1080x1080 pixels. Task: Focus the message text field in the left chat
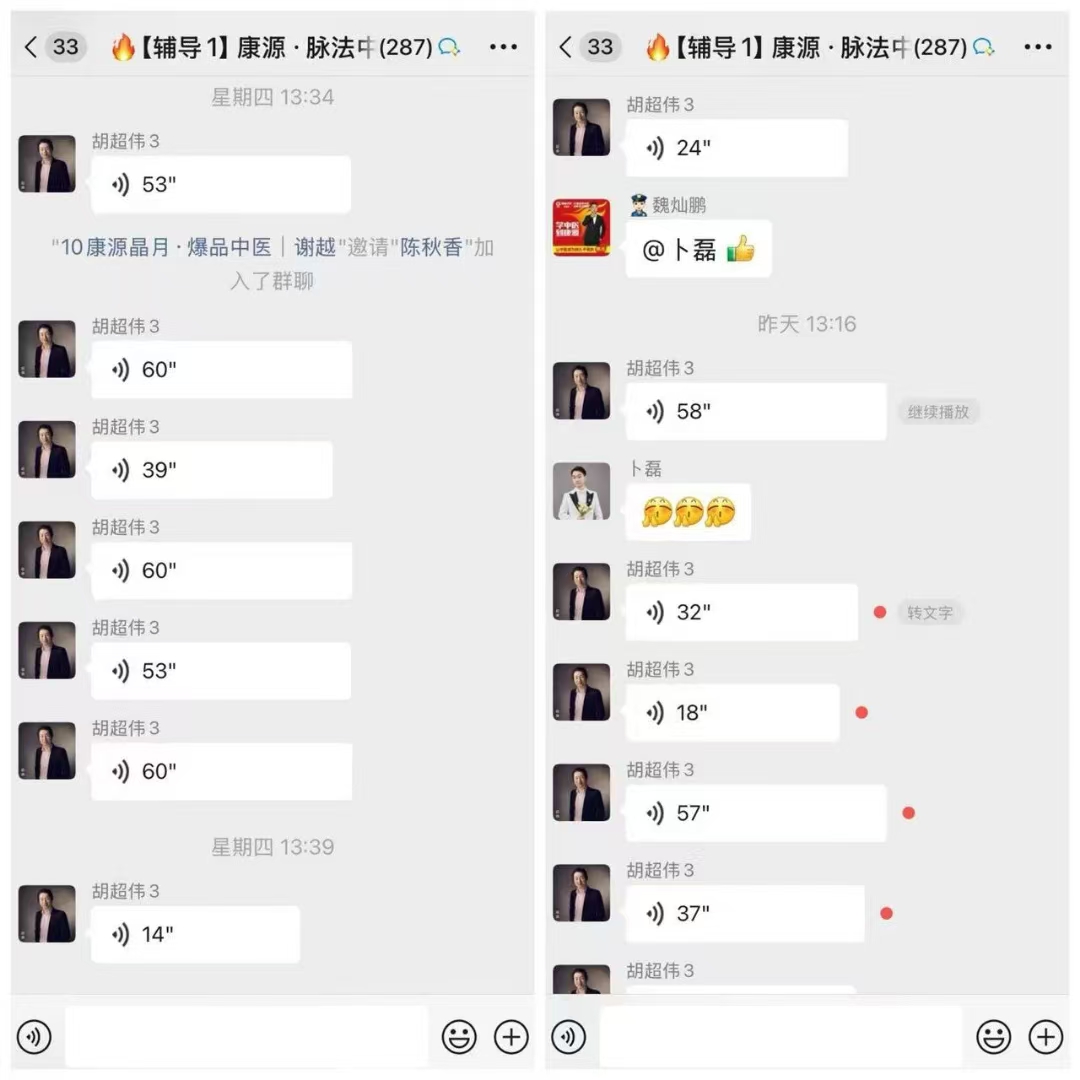pos(247,1037)
